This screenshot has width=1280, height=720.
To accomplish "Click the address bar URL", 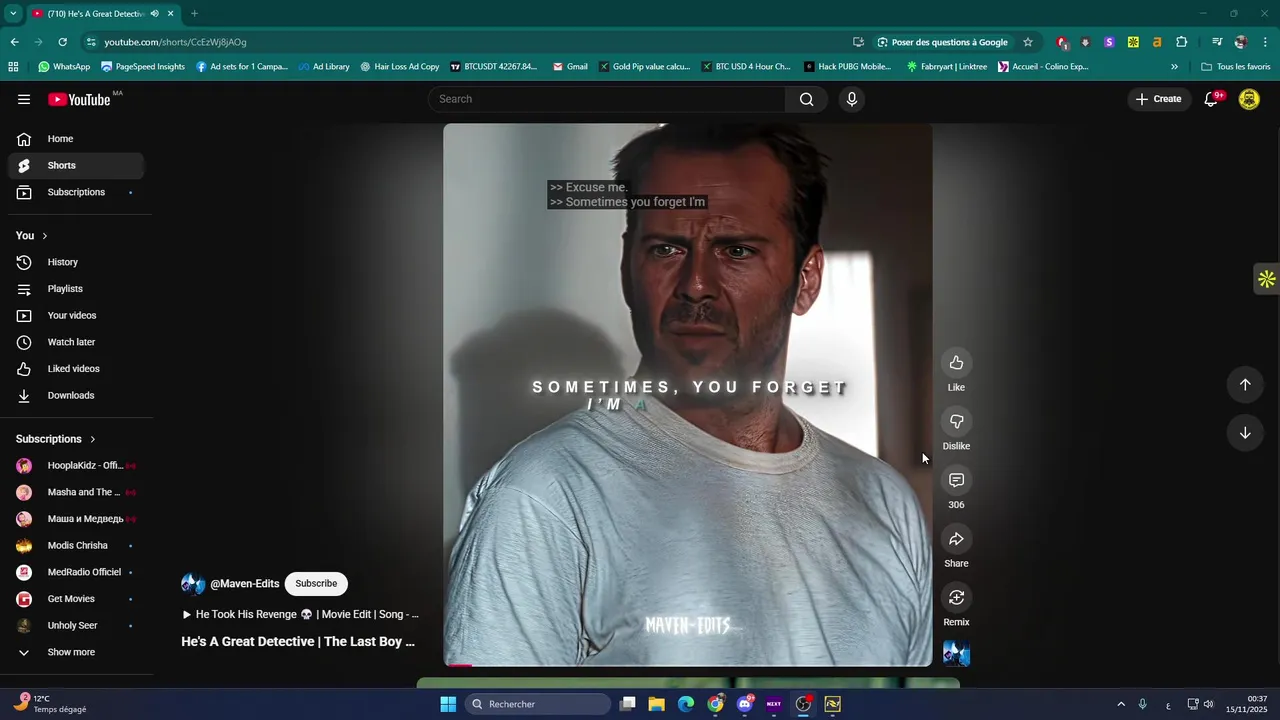I will (x=175, y=42).
